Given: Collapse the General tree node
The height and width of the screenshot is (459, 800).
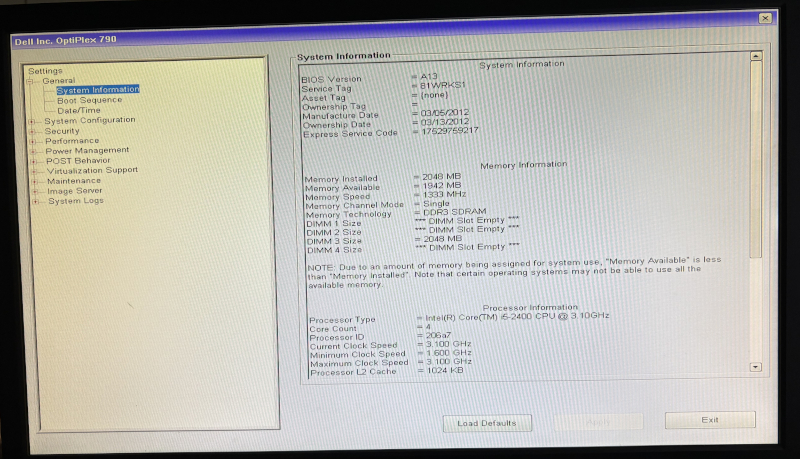Looking at the screenshot, I should click(x=31, y=81).
